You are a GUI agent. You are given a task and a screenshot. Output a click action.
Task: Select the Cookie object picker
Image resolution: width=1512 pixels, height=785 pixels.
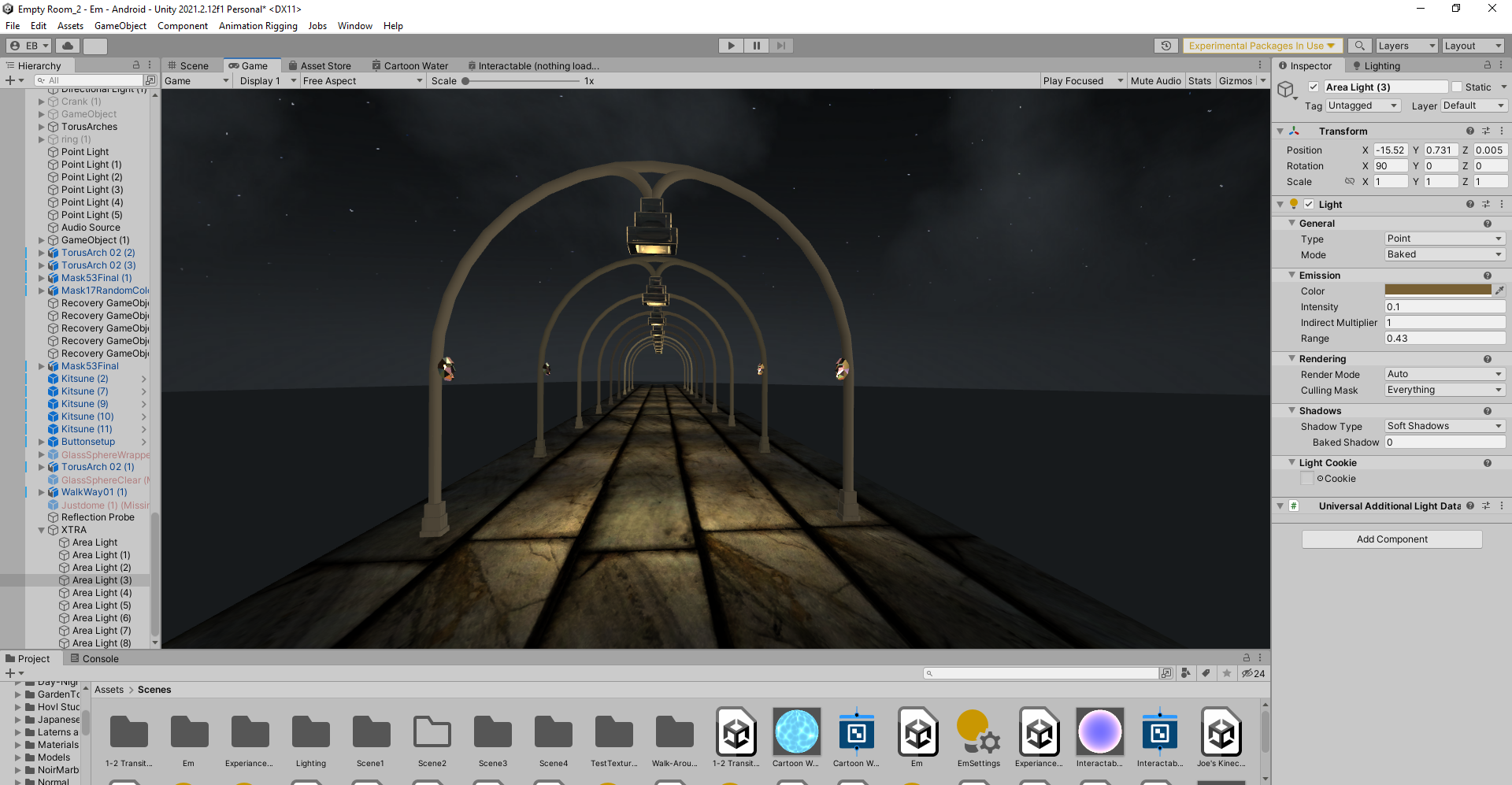pyautogui.click(x=1320, y=478)
